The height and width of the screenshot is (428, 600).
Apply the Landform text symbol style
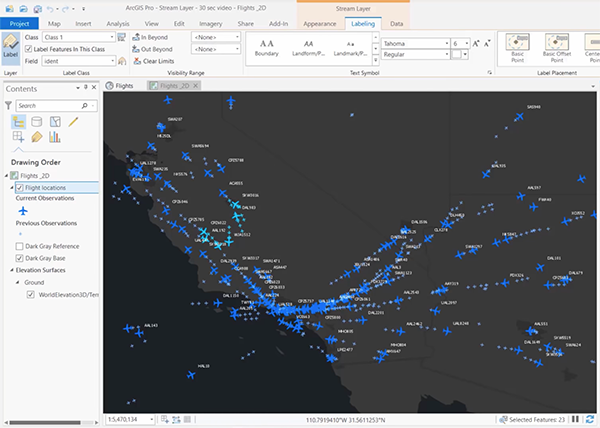point(308,48)
